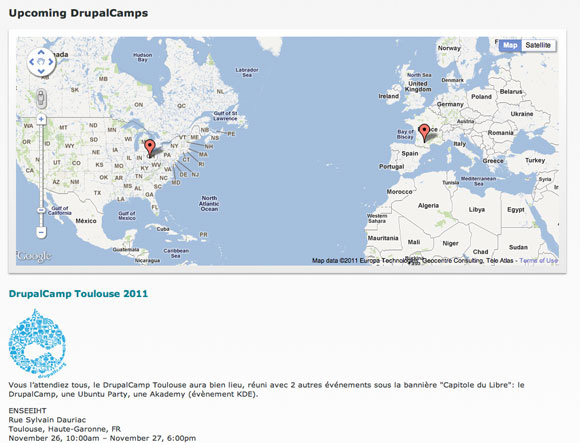The width and height of the screenshot is (580, 443).
Task: Click the 'Mauritania' map label
Action: 383,238
